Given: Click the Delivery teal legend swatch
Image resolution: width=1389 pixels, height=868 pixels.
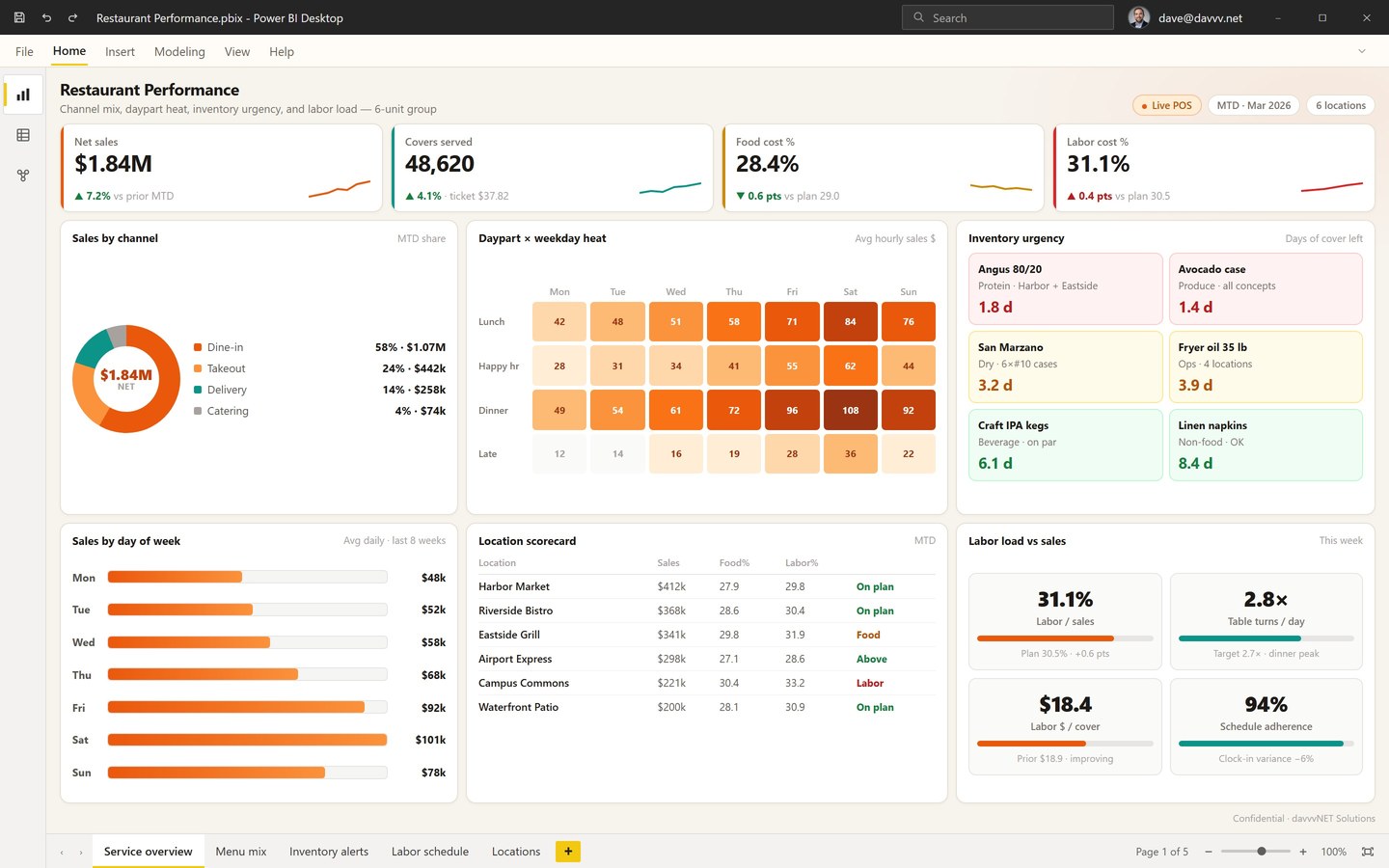Looking at the screenshot, I should tap(198, 390).
